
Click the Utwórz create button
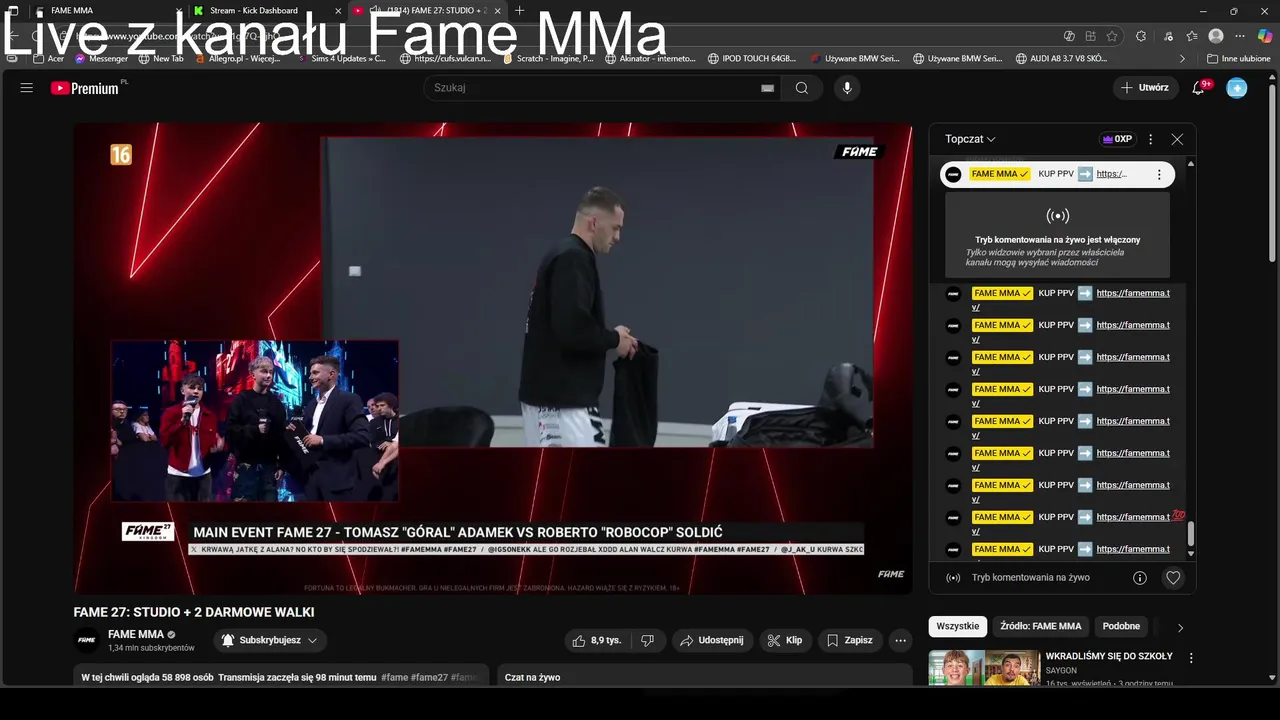1145,88
